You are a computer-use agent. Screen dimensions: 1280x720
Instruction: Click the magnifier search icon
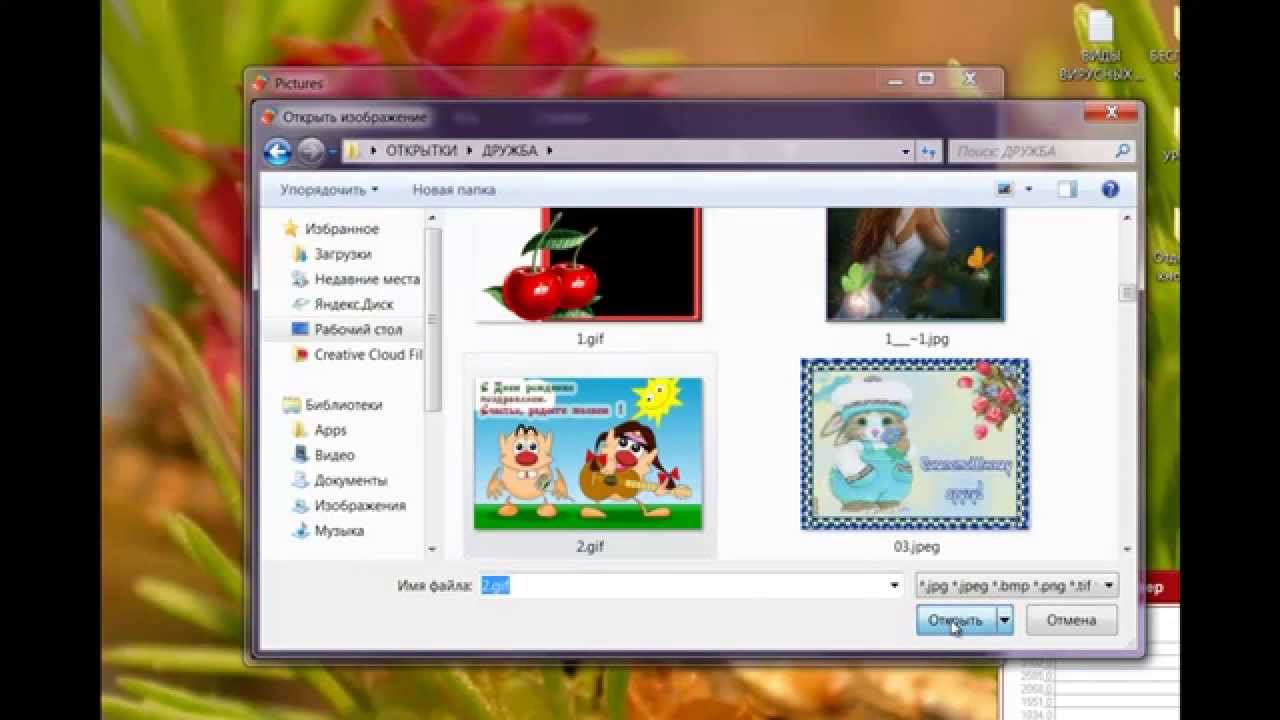tap(1122, 151)
